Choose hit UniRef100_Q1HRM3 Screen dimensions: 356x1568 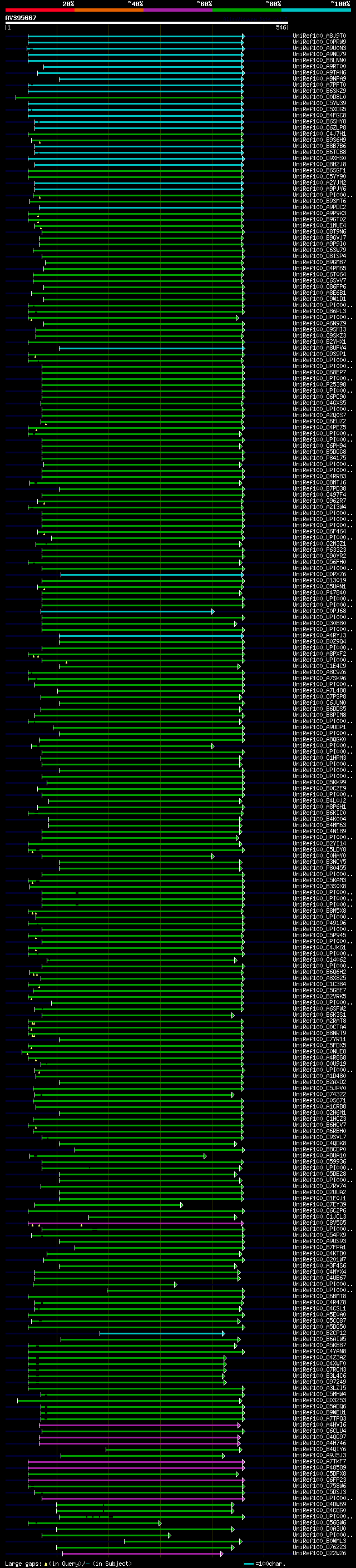coord(319,758)
